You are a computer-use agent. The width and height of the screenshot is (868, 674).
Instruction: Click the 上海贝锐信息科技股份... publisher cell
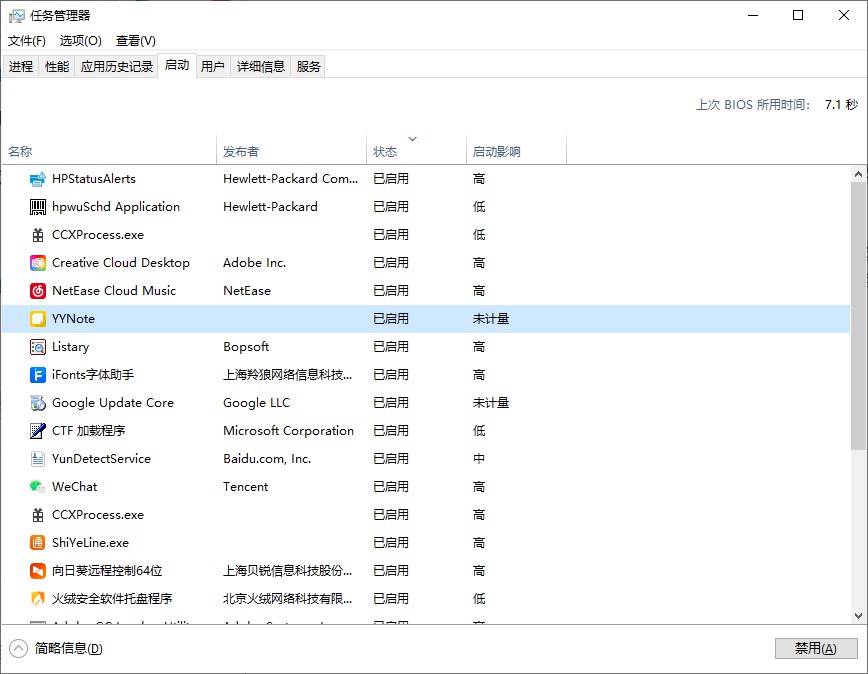(x=287, y=571)
